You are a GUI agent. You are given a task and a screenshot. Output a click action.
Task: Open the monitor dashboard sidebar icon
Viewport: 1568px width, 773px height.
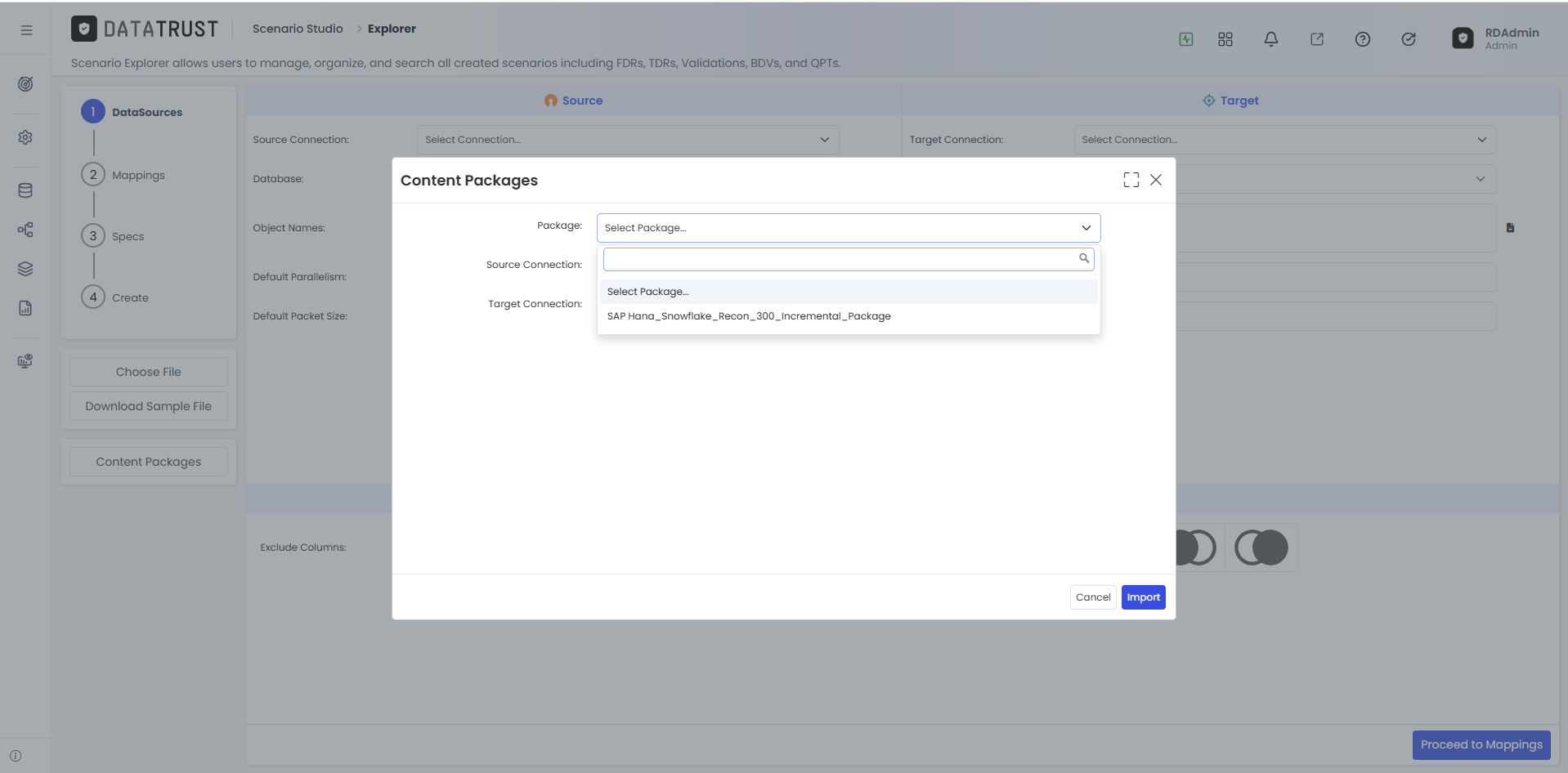point(25,361)
